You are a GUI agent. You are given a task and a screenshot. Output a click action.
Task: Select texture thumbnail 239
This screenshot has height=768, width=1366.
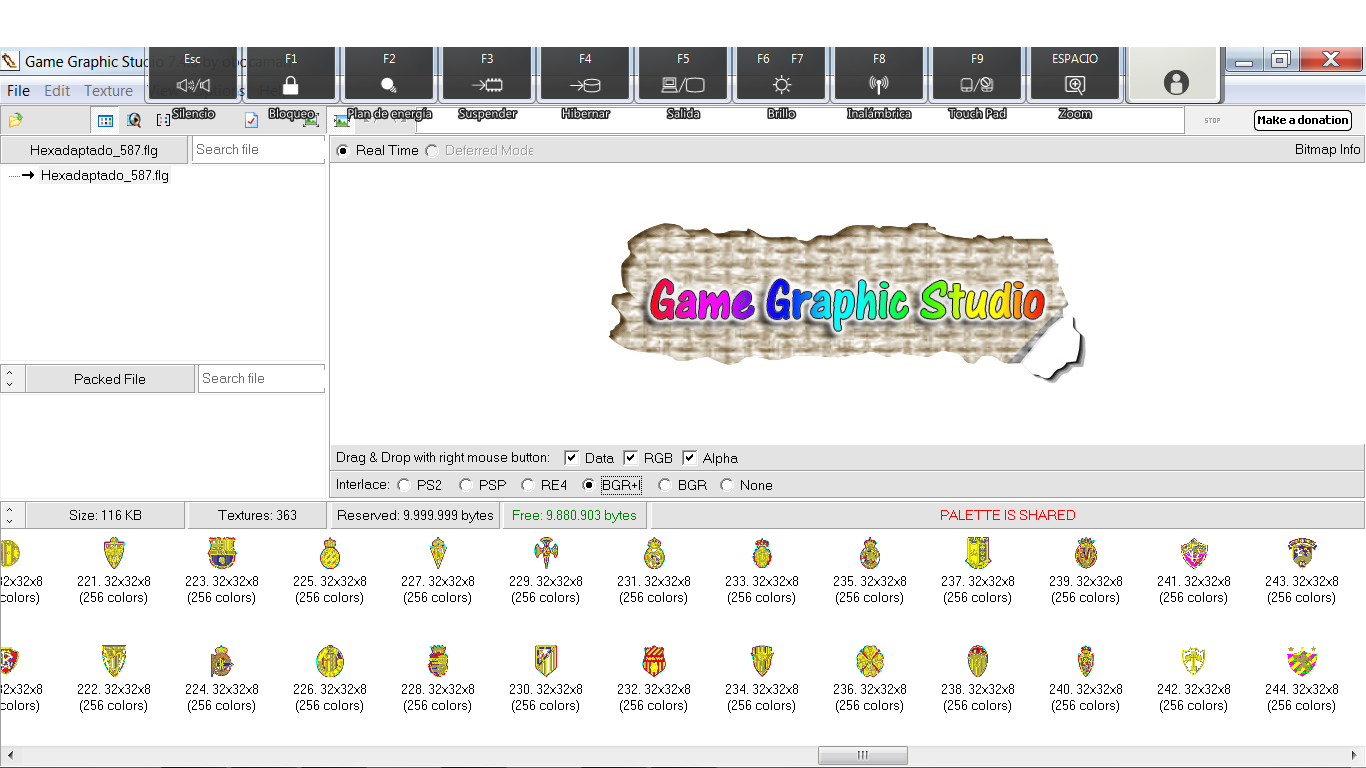(x=1086, y=553)
